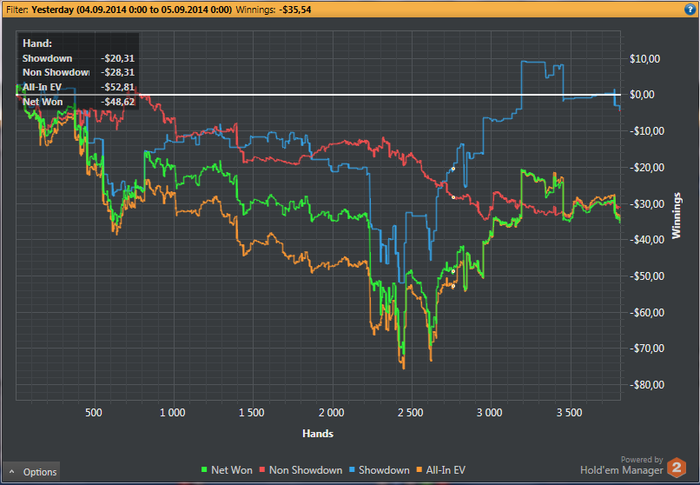Click the 'Powered by' text
Screen dimensions: 700x485
tap(642, 460)
